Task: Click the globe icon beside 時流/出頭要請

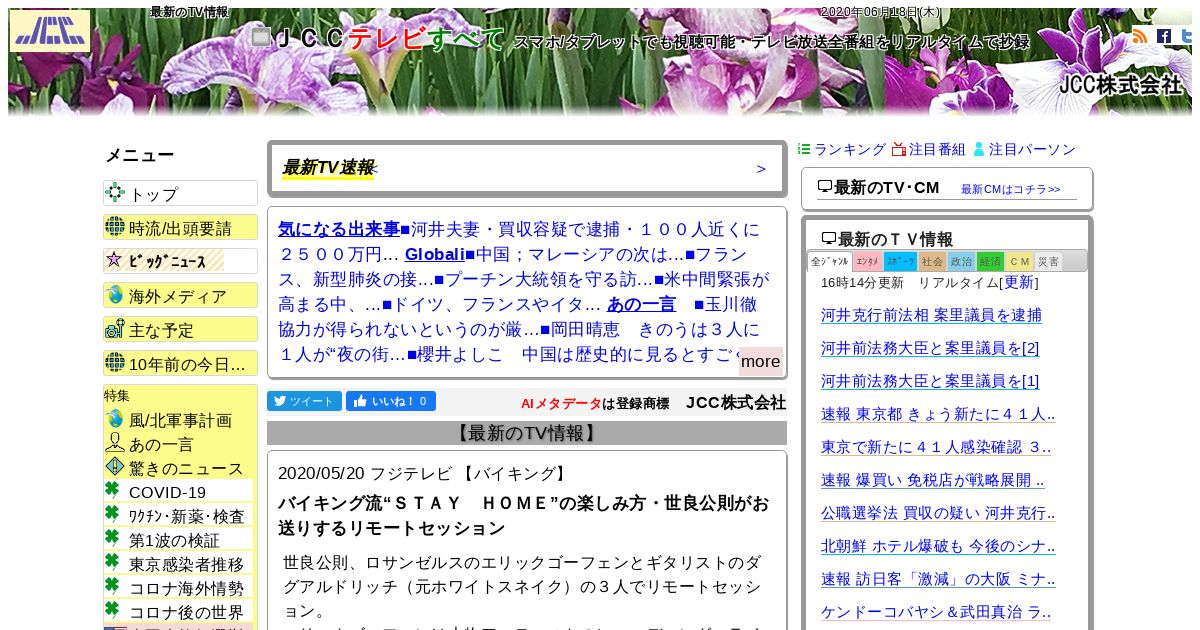Action: point(115,227)
